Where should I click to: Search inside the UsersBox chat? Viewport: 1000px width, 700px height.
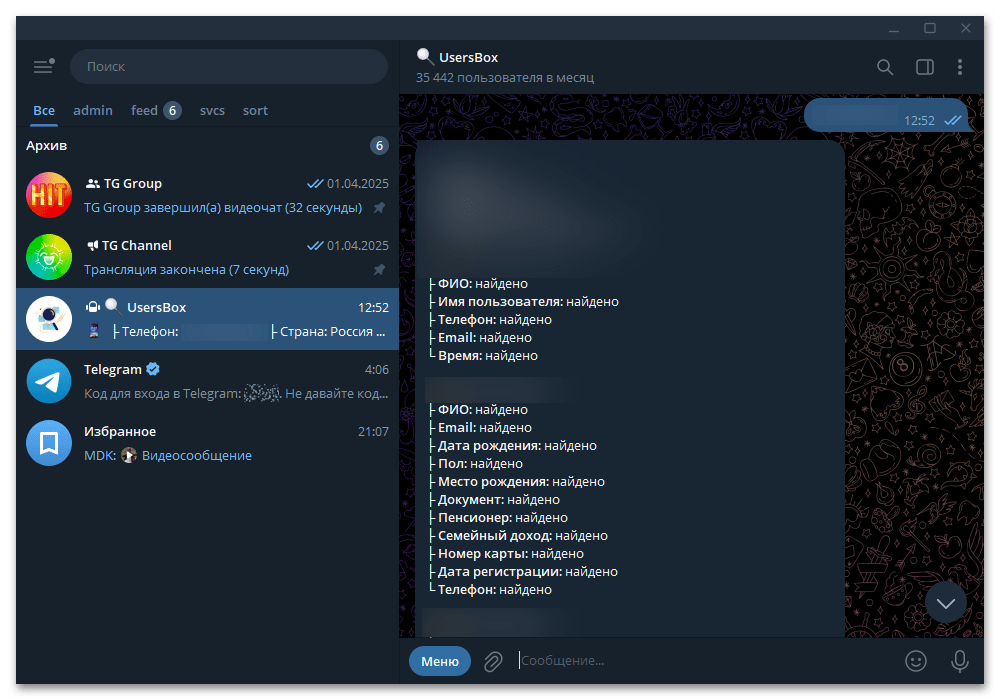pos(885,67)
